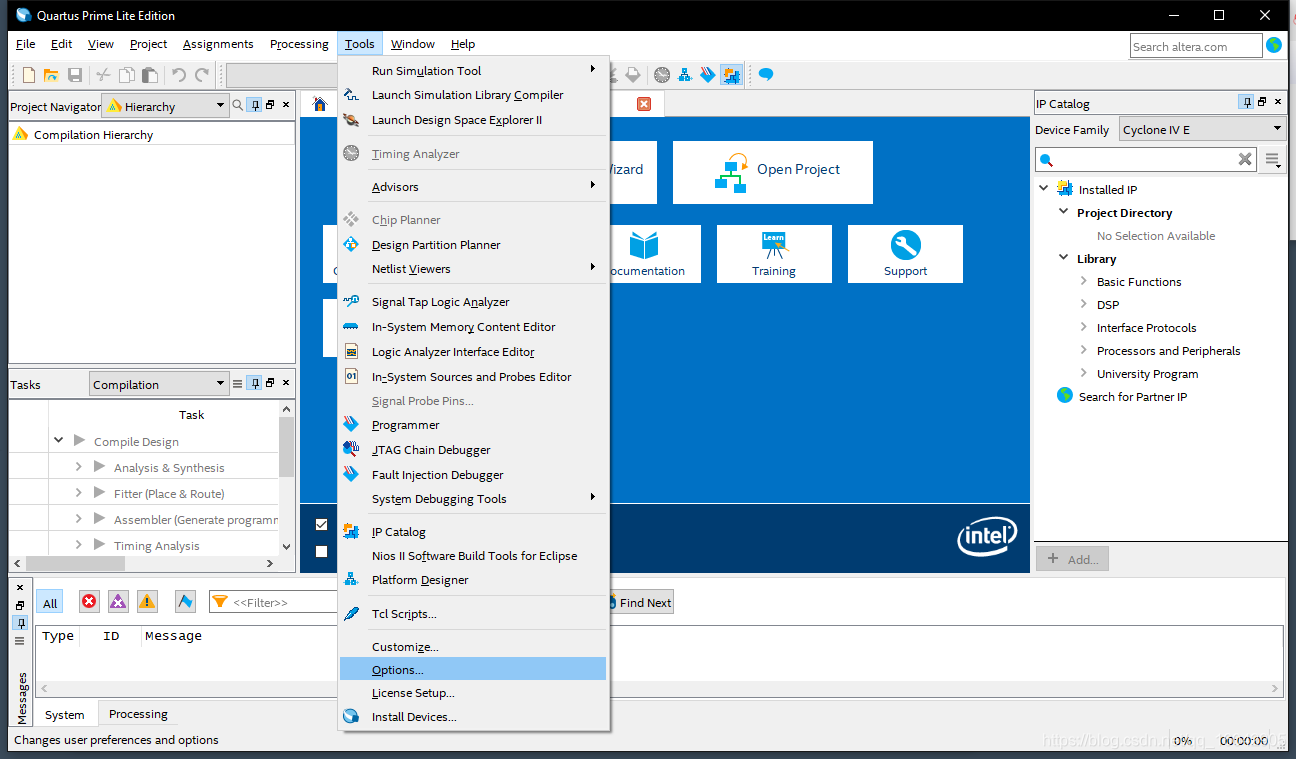The width and height of the screenshot is (1296, 759).
Task: Click the globe icon beside altera search
Action: click(x=1274, y=45)
